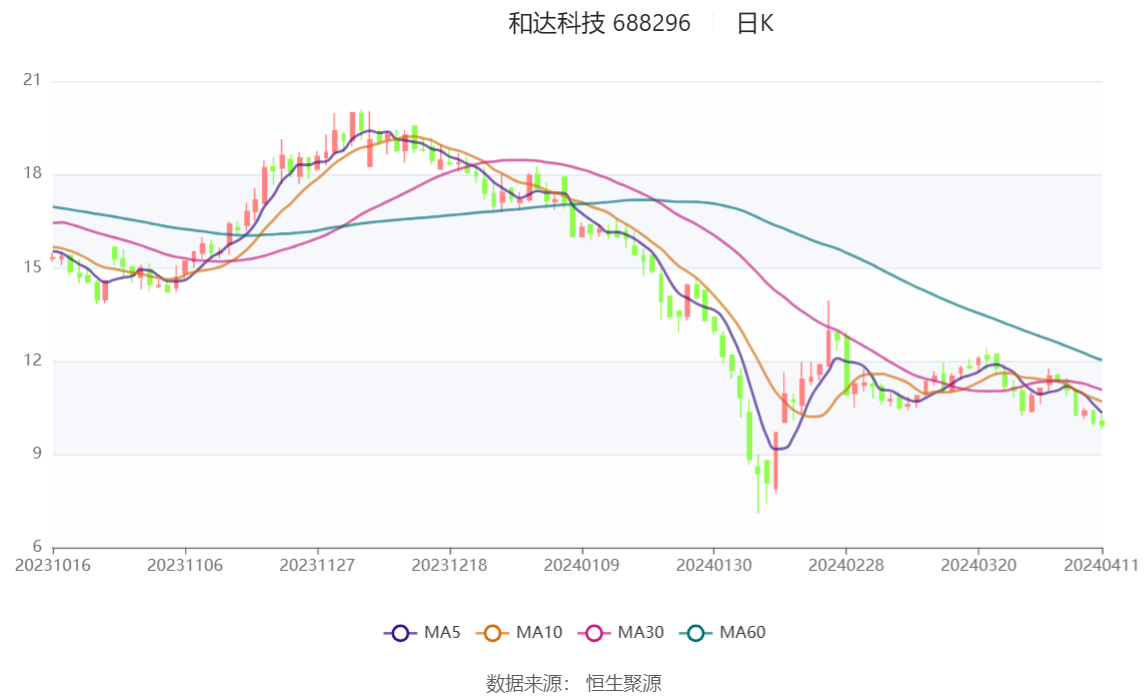
Task: Toggle the MA5 series via its text label
Action: [442, 633]
